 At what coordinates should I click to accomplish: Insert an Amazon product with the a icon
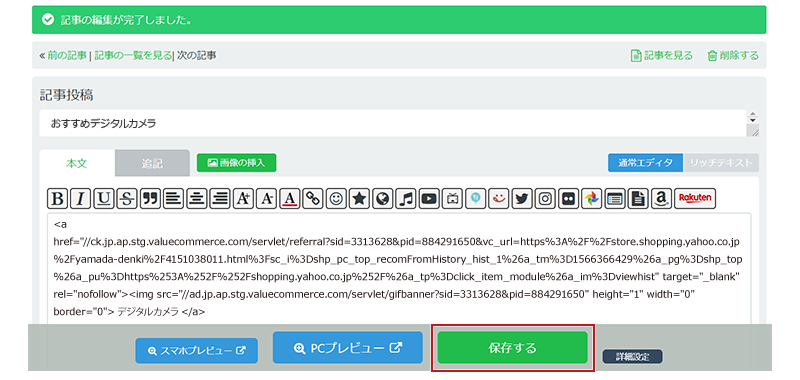pos(661,199)
